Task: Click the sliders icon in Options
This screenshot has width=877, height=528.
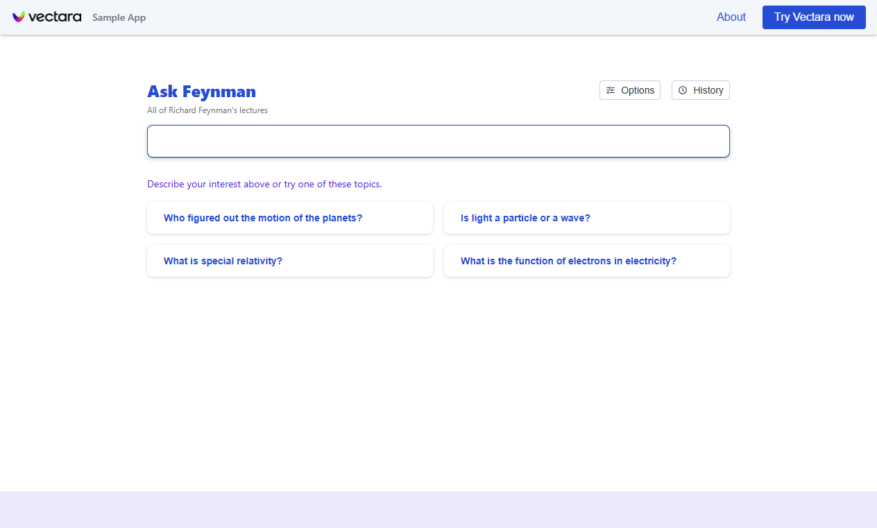Action: pyautogui.click(x=611, y=90)
